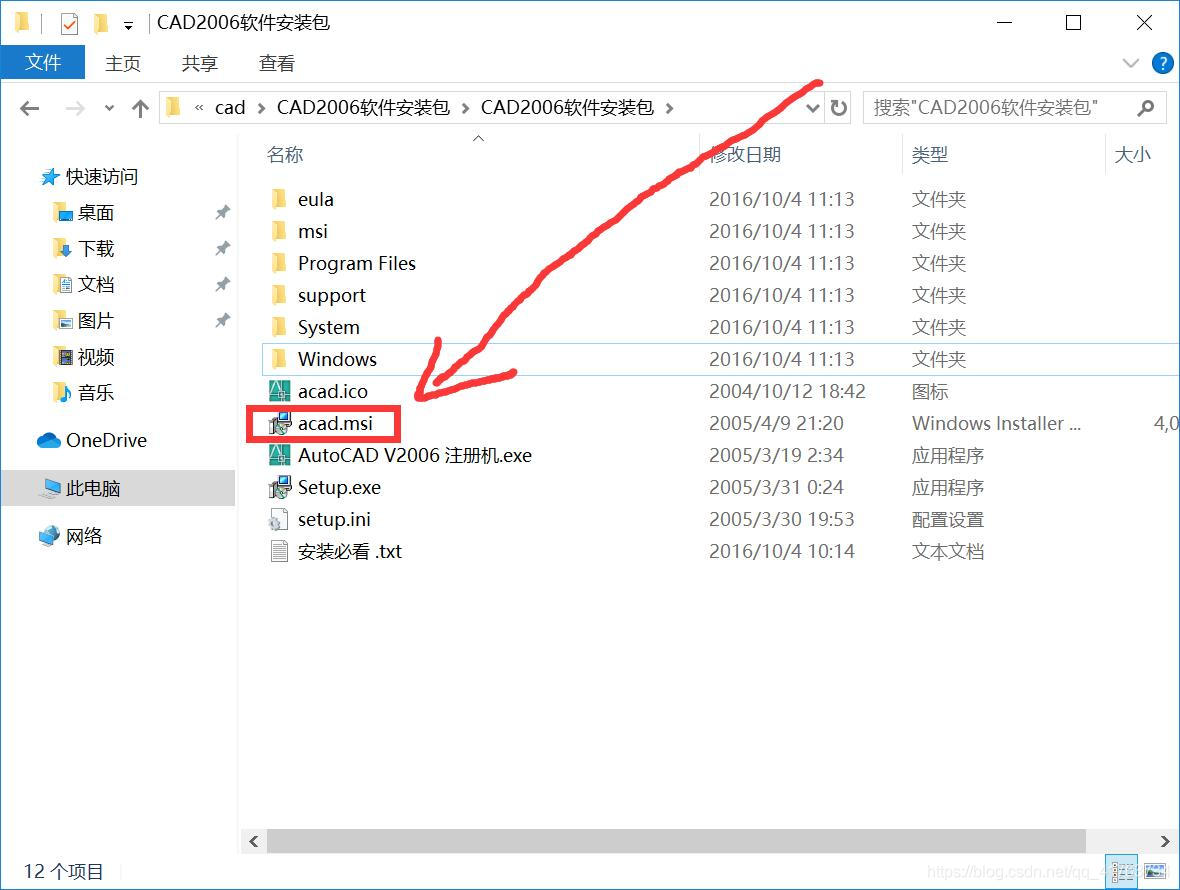The image size is (1180, 890).
Task: Open the recent locations dropdown
Action: tap(109, 108)
